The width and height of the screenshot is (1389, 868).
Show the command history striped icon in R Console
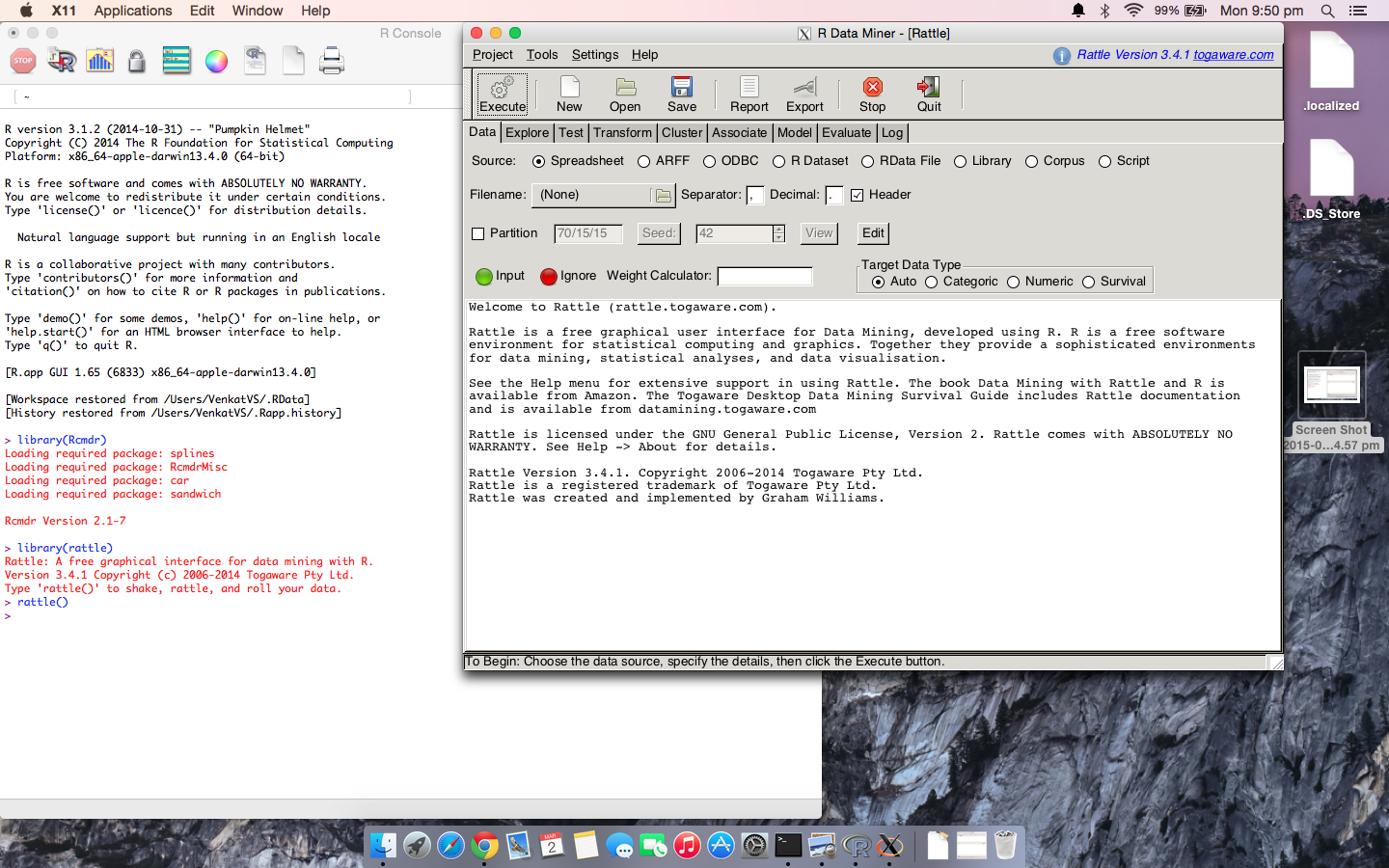pyautogui.click(x=177, y=60)
